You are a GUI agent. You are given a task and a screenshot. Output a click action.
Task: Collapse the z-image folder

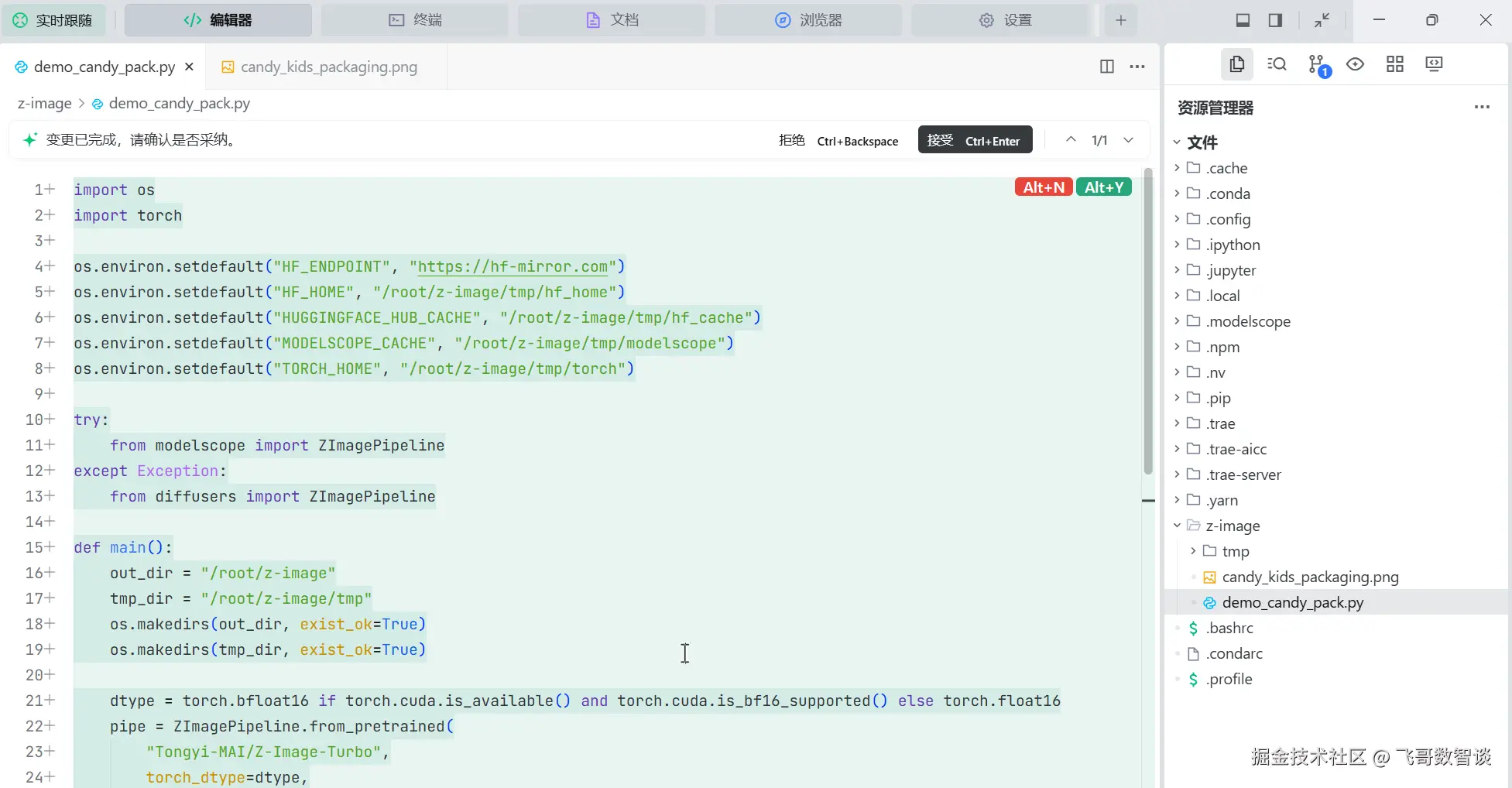1233,526
